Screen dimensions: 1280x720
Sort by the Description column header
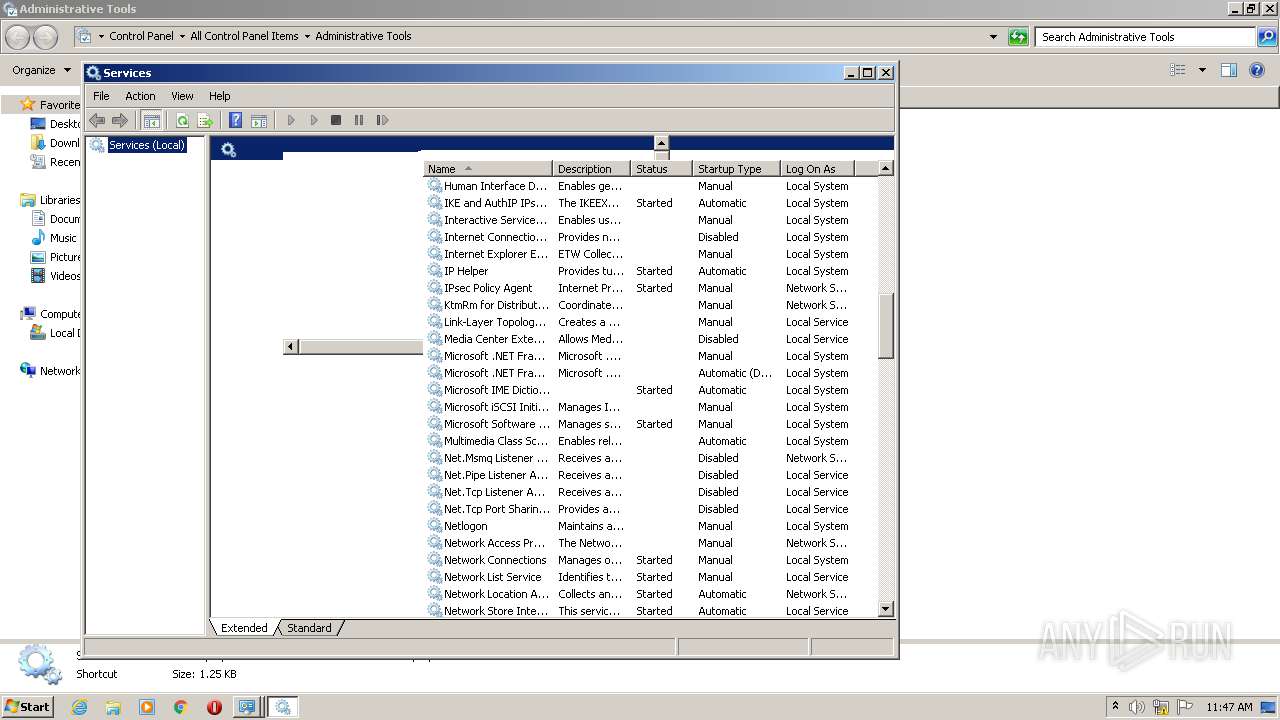(591, 169)
